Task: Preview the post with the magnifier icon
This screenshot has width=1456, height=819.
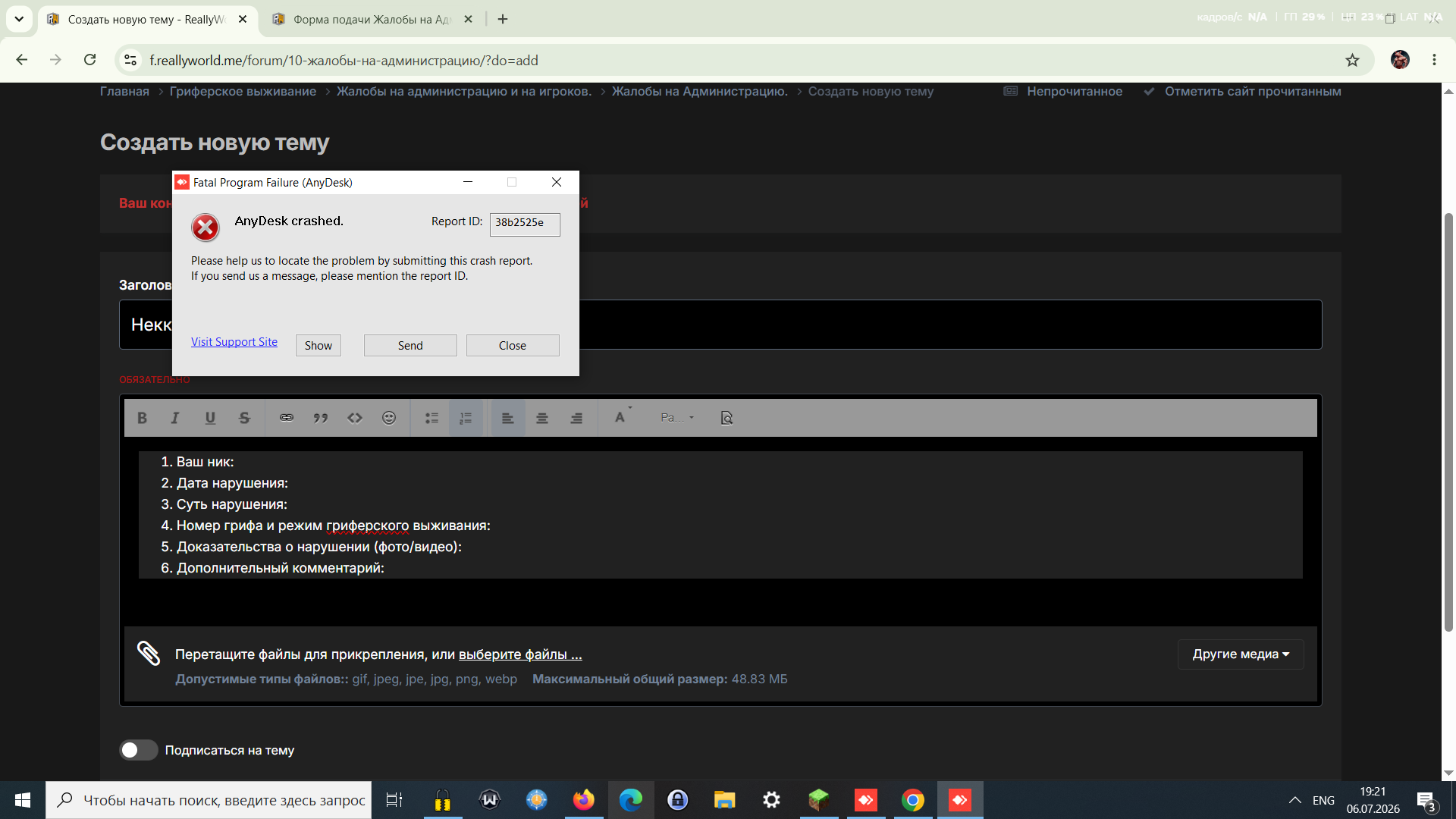Action: click(x=726, y=418)
